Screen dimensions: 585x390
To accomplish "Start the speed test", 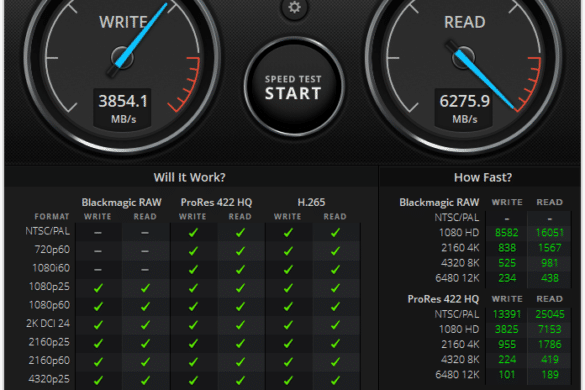I will pyautogui.click(x=294, y=87).
